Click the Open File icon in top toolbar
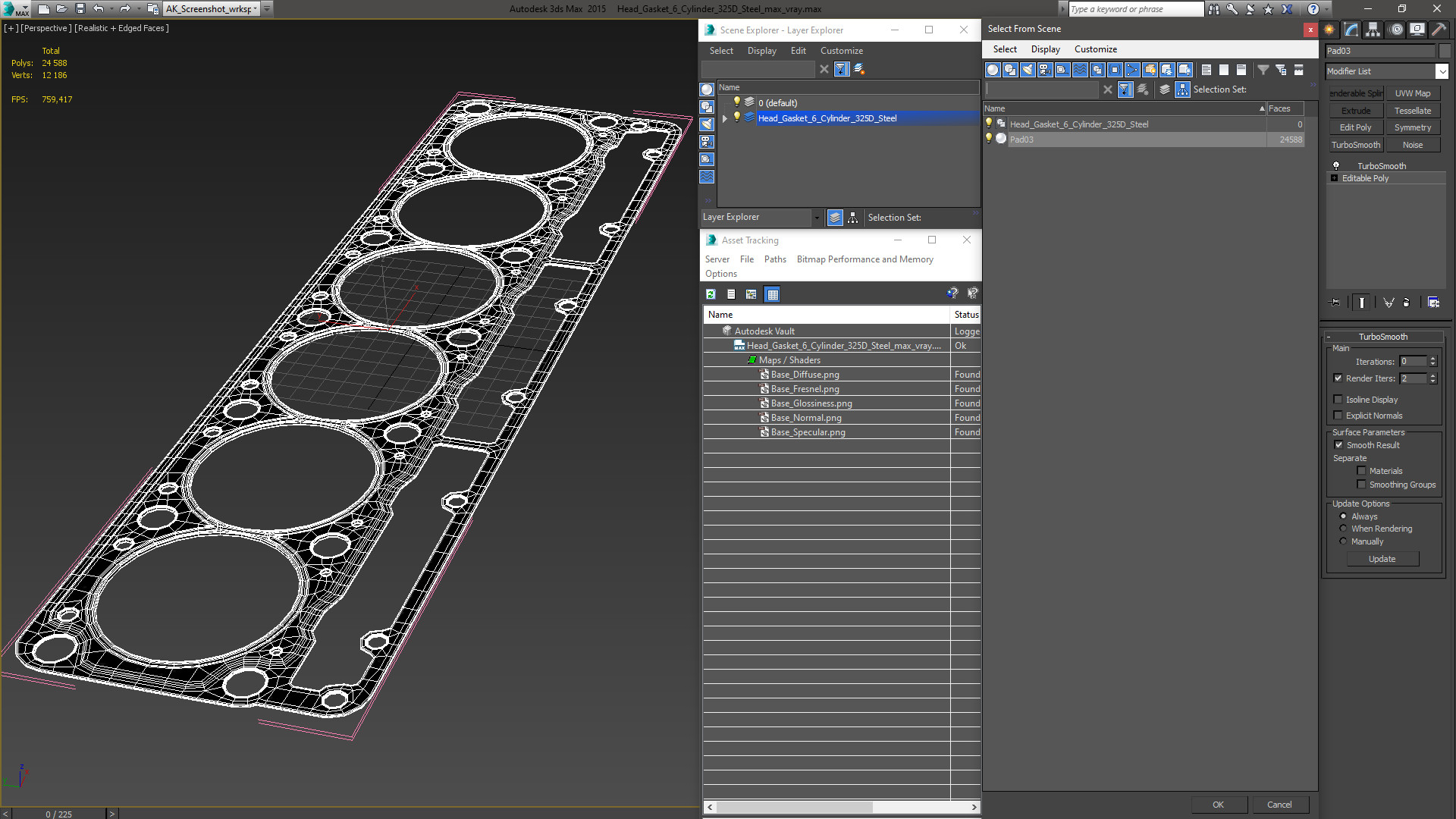Viewport: 1456px width, 819px height. pyautogui.click(x=61, y=9)
